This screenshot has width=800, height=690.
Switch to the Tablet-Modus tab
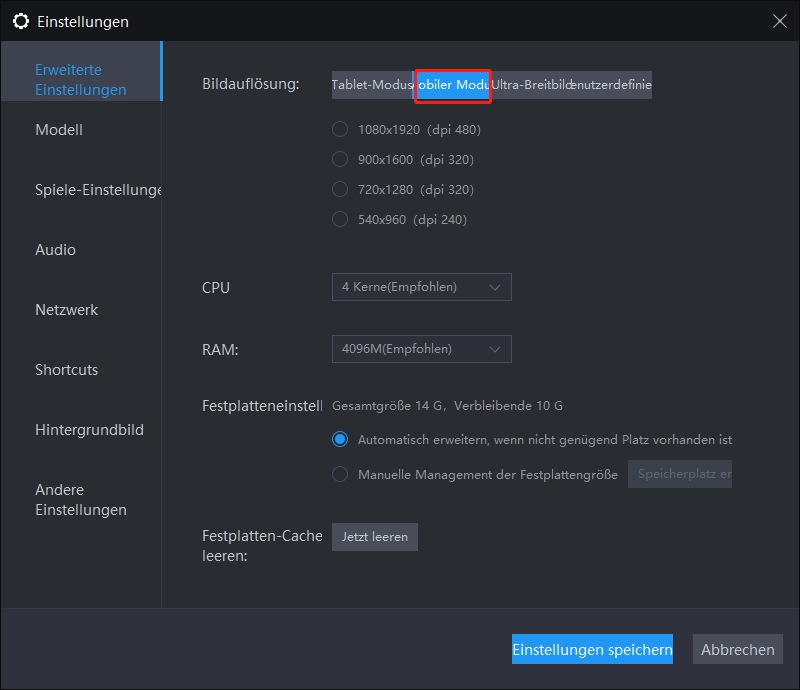coord(373,85)
